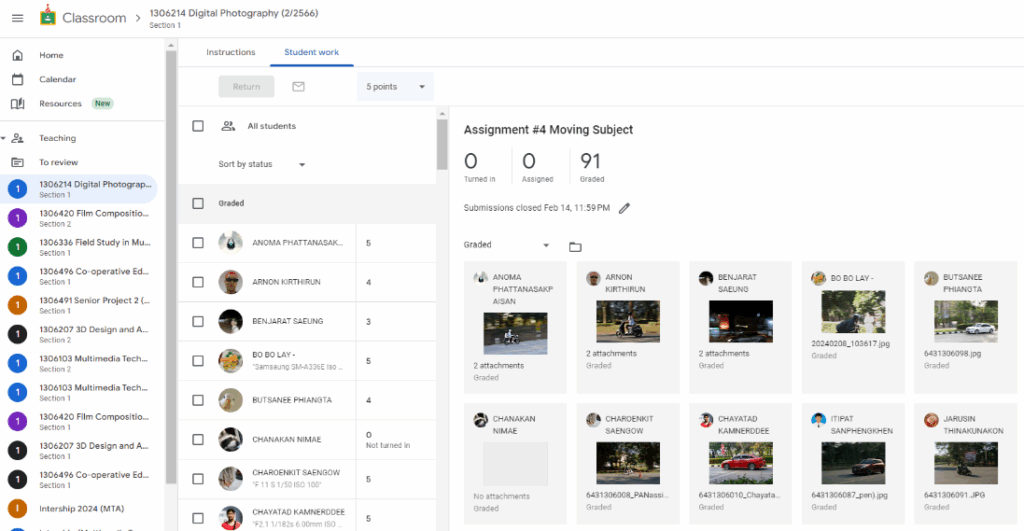Click the Return button
The image size is (1024, 531).
click(246, 87)
